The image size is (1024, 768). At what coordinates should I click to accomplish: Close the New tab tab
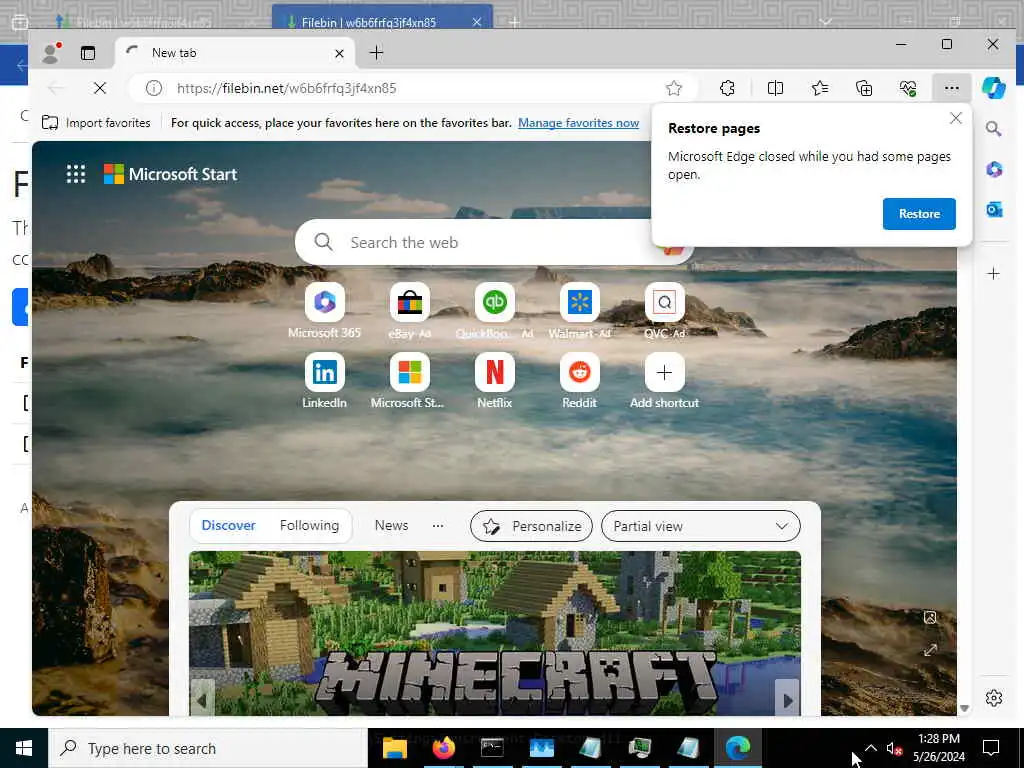tap(339, 54)
